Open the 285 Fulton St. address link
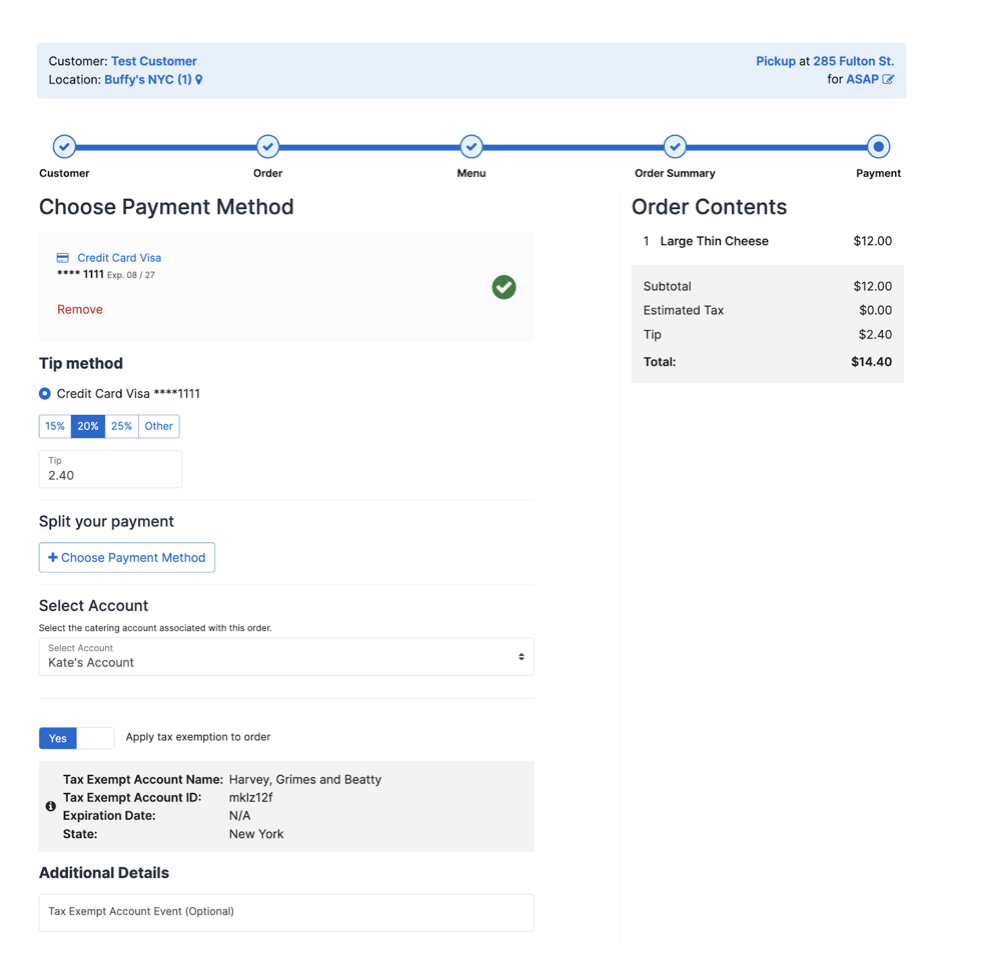The image size is (1006, 954). point(853,62)
